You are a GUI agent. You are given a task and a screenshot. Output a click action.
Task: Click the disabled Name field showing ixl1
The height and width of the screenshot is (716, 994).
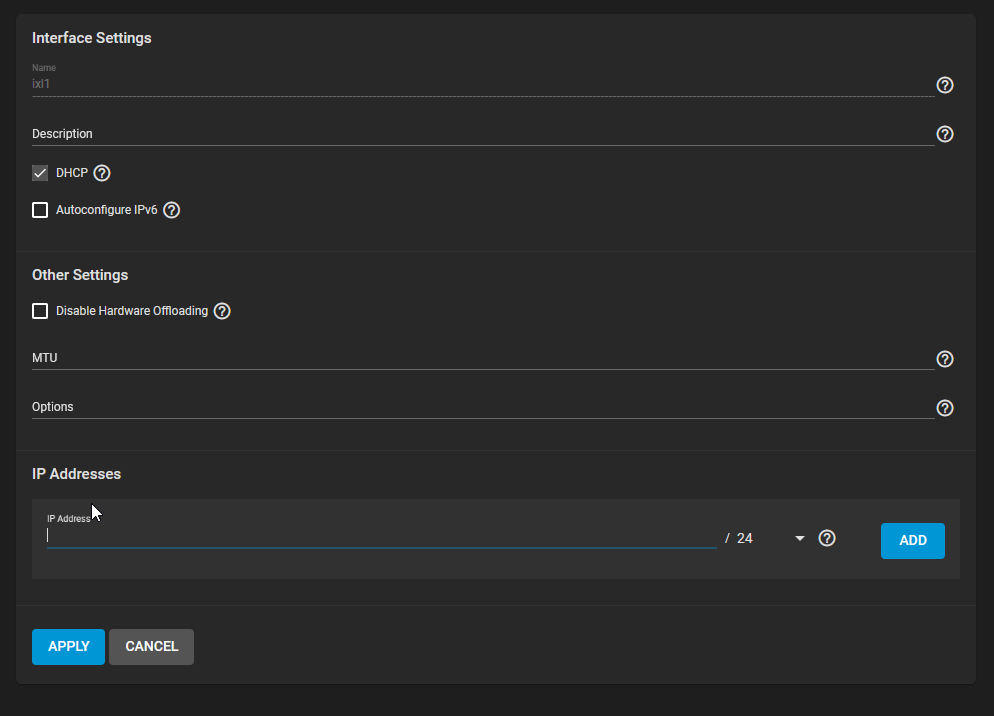[400, 84]
